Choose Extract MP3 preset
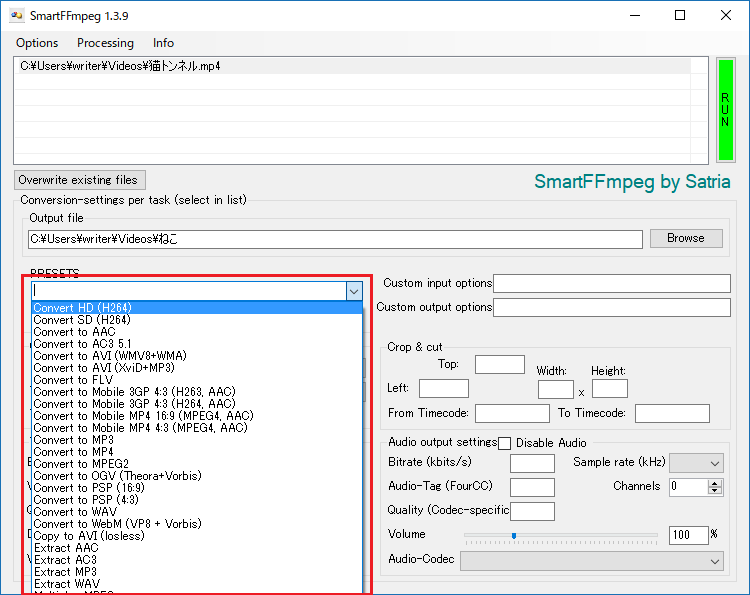This screenshot has width=750, height=595. pos(197,572)
